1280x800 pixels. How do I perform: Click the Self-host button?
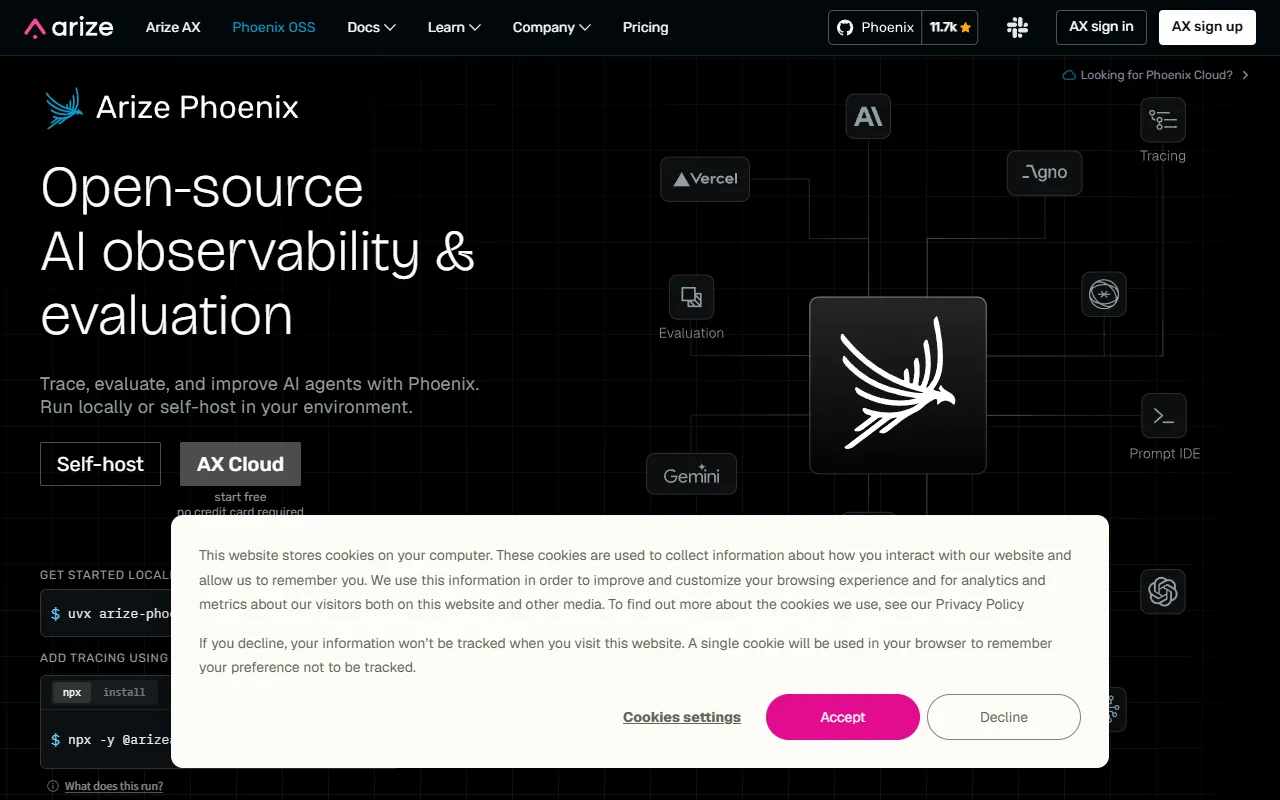[x=100, y=464]
